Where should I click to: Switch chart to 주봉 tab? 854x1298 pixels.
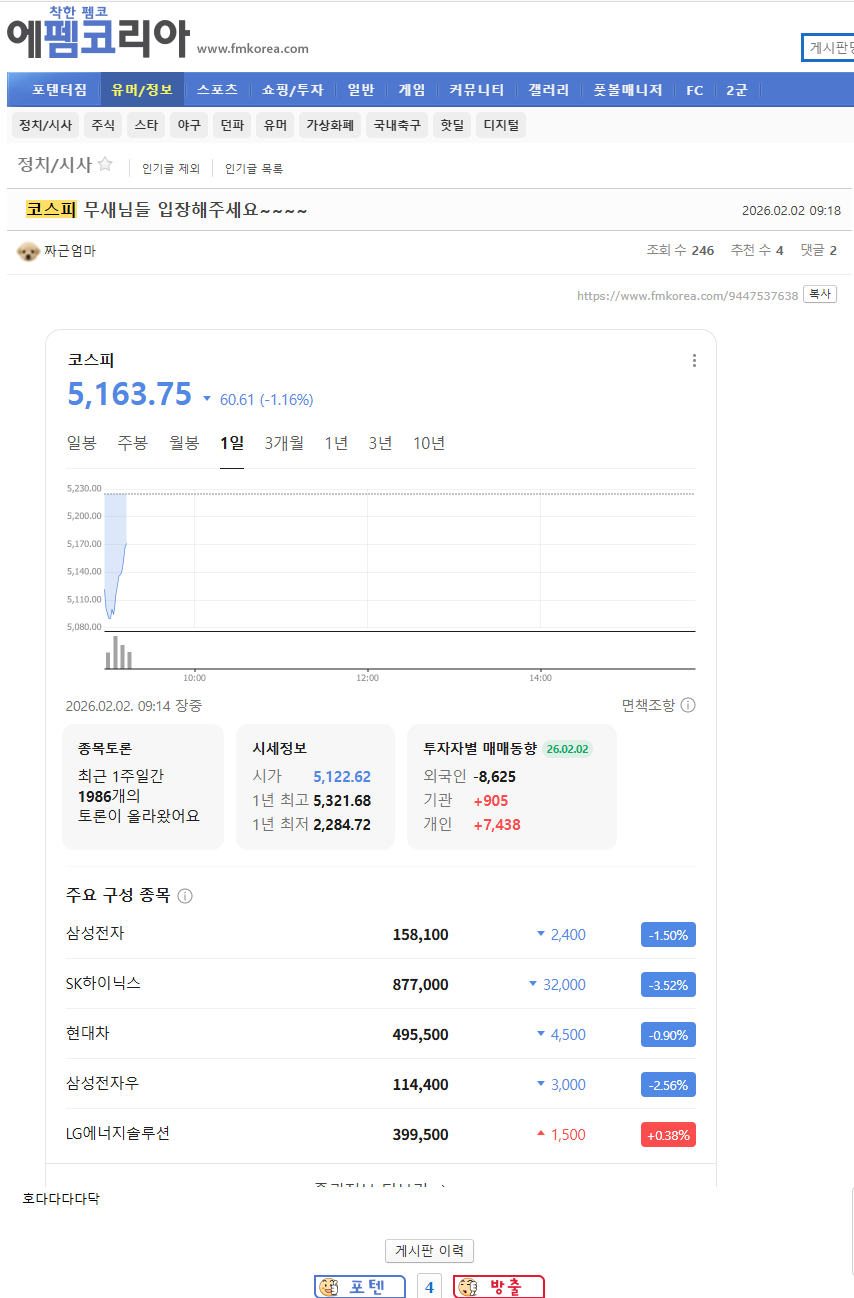[132, 443]
